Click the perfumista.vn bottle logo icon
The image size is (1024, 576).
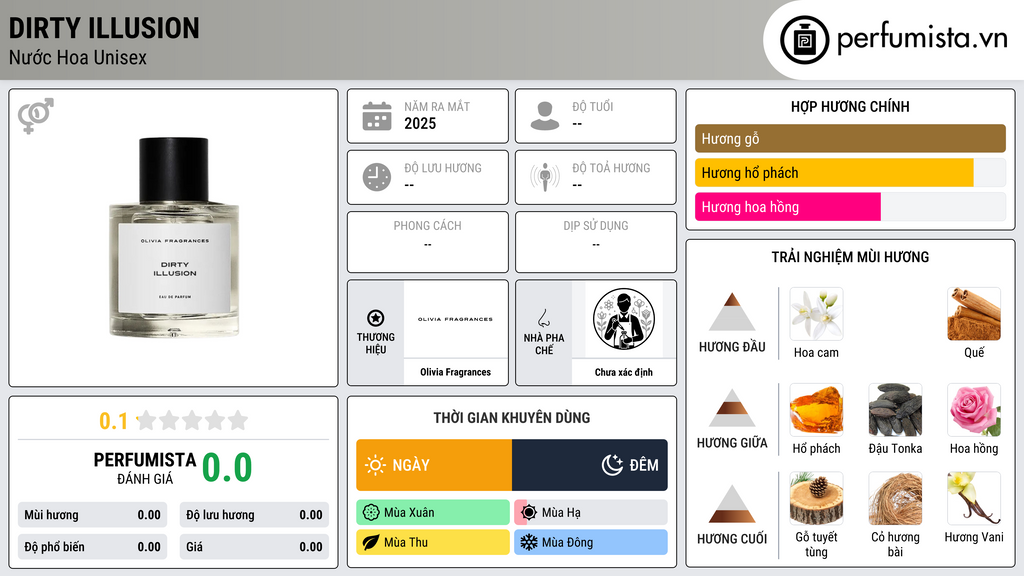pyautogui.click(x=804, y=40)
